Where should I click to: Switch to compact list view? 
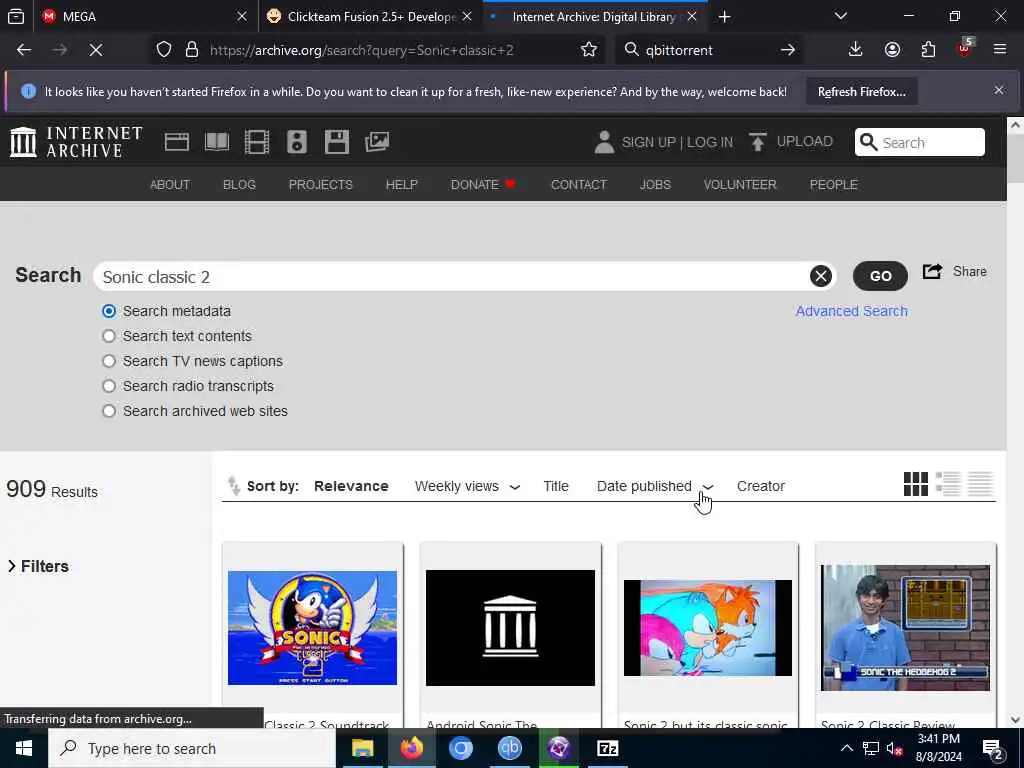pos(980,485)
